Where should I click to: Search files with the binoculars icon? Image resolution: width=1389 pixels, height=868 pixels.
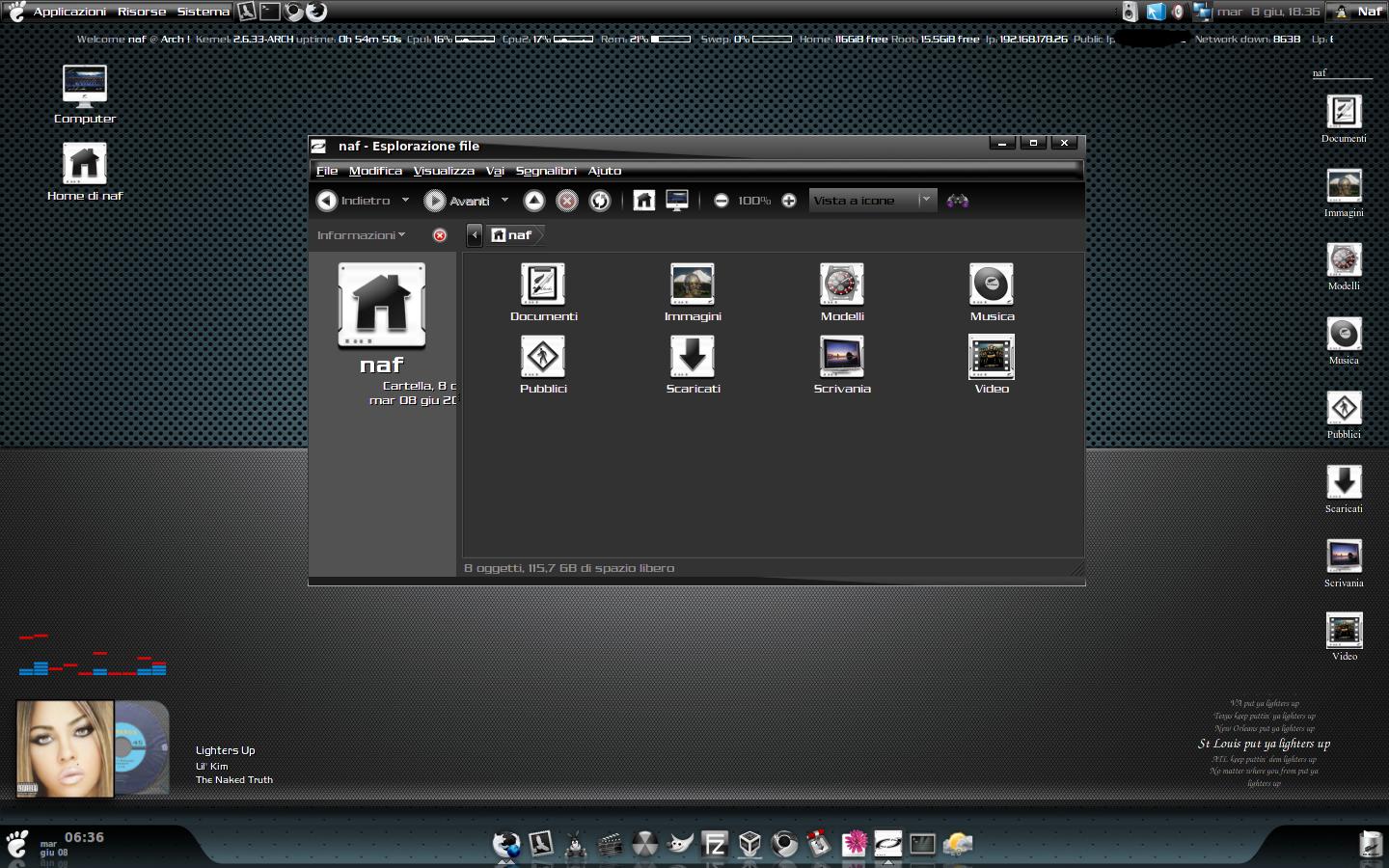(x=957, y=201)
